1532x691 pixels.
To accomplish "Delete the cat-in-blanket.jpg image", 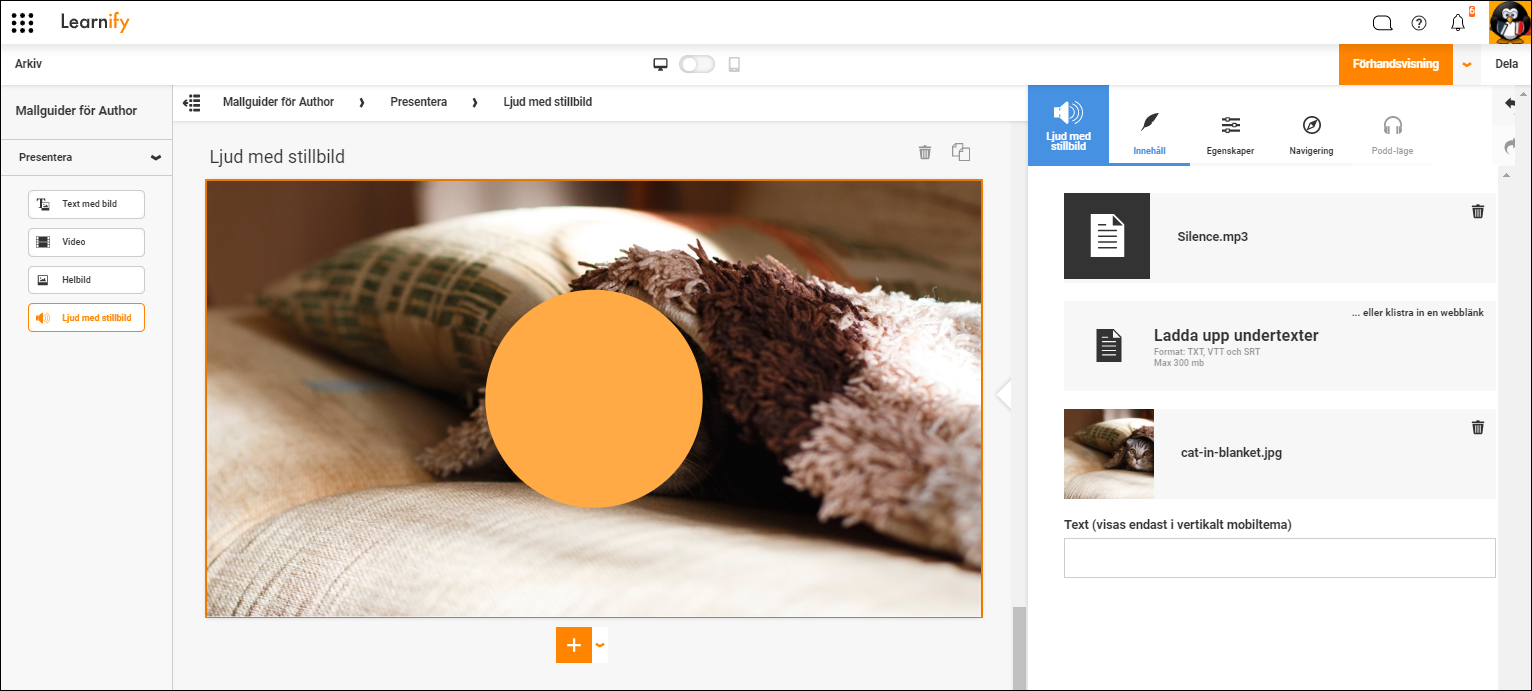I will (1478, 427).
